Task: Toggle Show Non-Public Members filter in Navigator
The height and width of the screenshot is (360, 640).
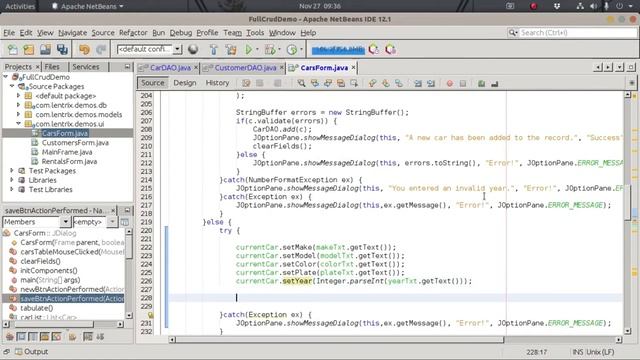Action: coord(44,336)
